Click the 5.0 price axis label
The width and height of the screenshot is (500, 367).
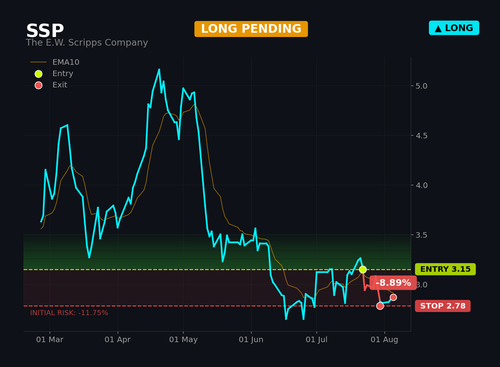coord(421,86)
